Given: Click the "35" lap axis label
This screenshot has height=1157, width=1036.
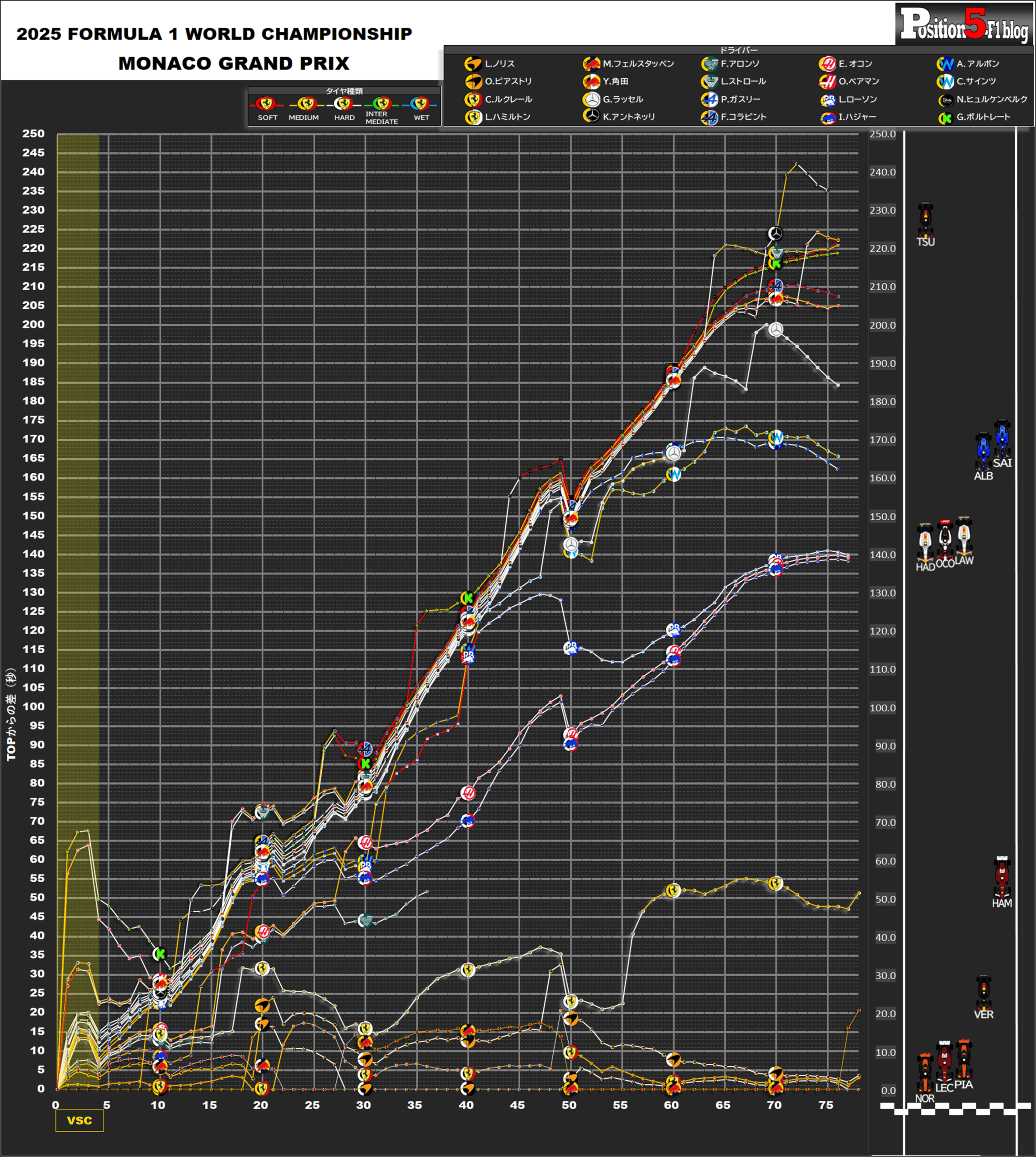Looking at the screenshot, I should (x=414, y=1105).
